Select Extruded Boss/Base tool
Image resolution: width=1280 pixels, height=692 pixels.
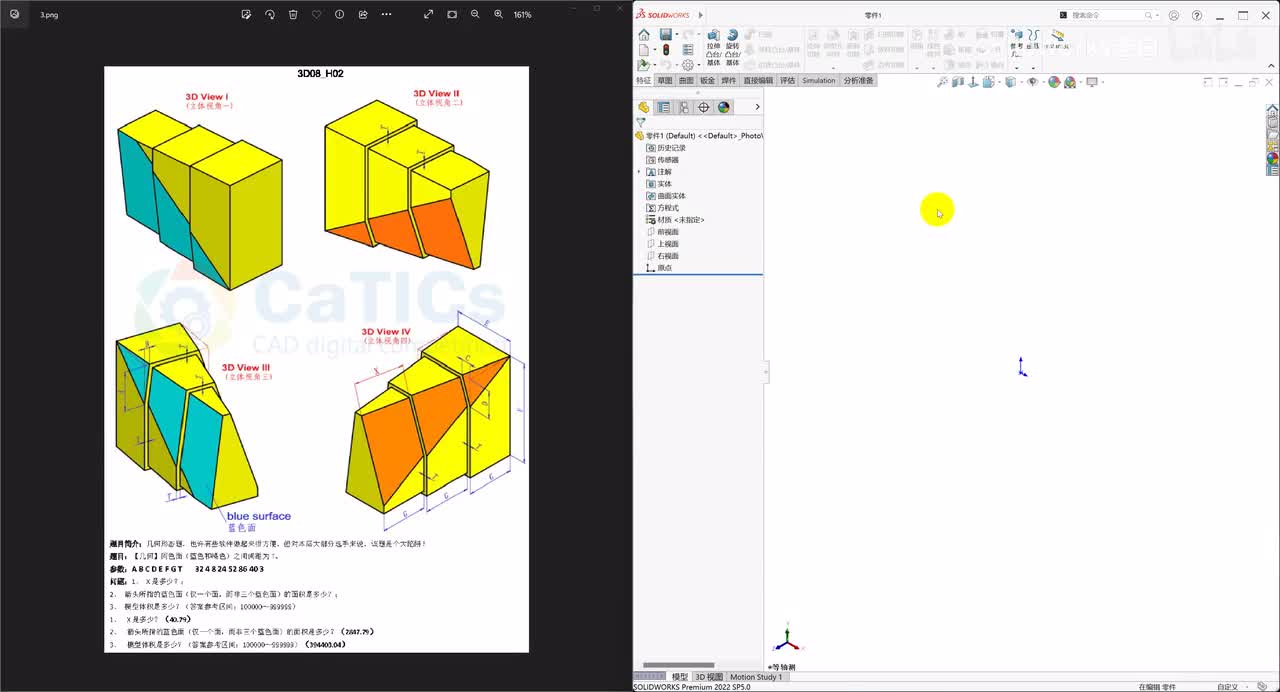tap(713, 47)
